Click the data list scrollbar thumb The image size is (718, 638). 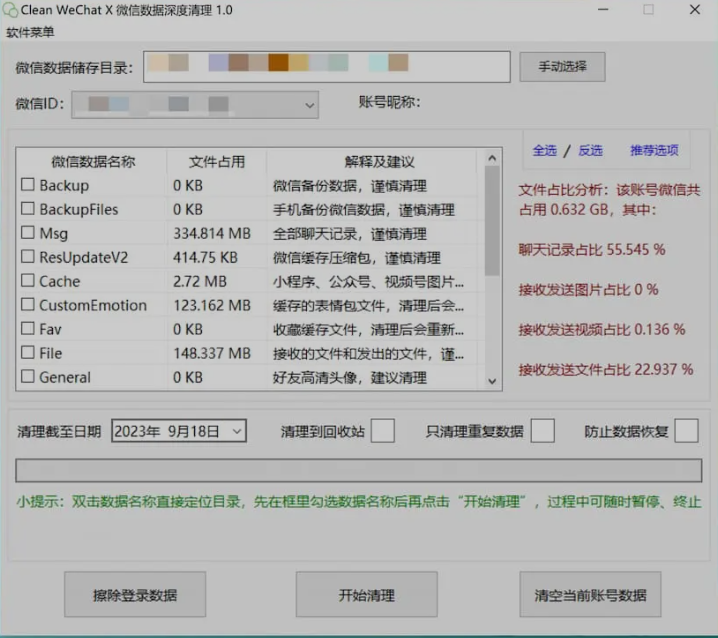pos(492,221)
